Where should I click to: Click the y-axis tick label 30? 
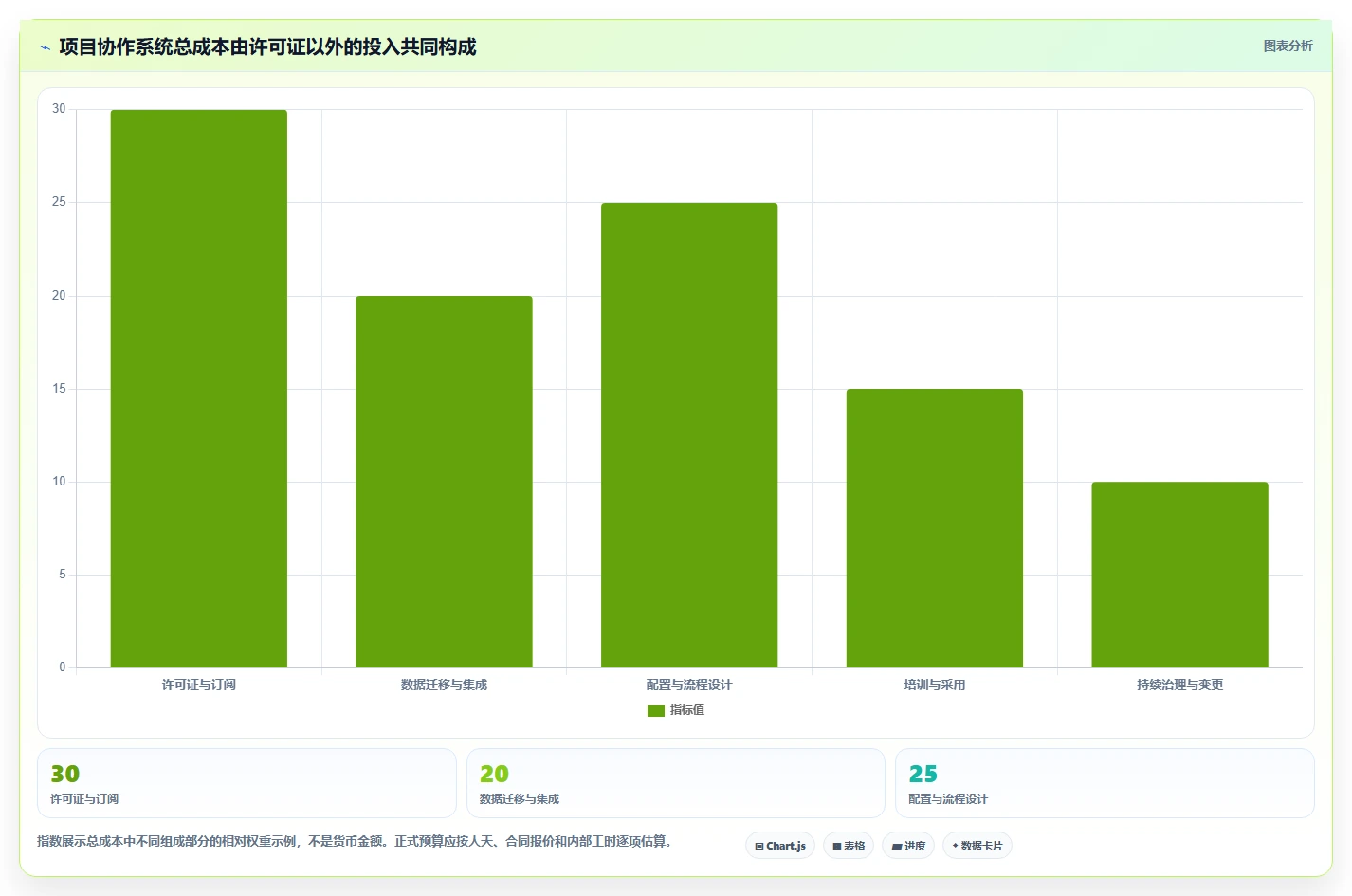(x=59, y=109)
